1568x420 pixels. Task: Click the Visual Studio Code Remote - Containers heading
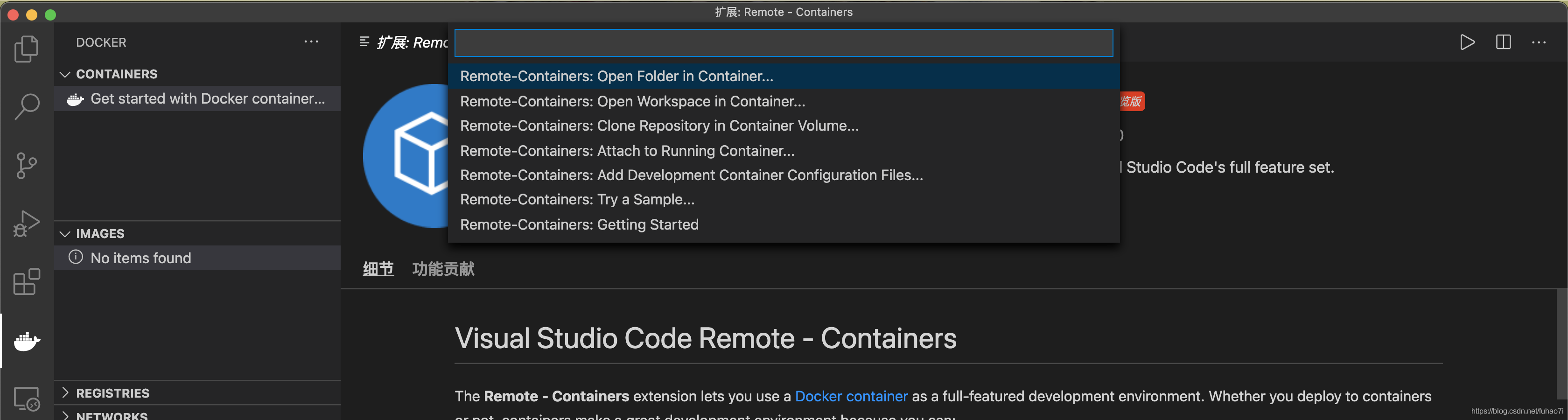[x=706, y=338]
